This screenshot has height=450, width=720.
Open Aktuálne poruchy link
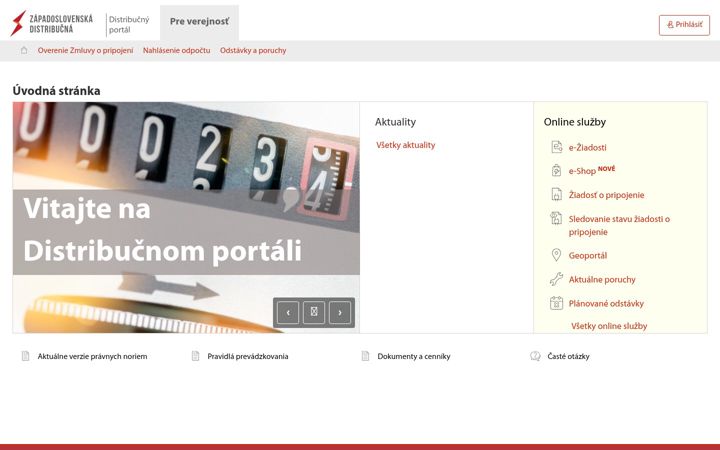click(x=602, y=280)
